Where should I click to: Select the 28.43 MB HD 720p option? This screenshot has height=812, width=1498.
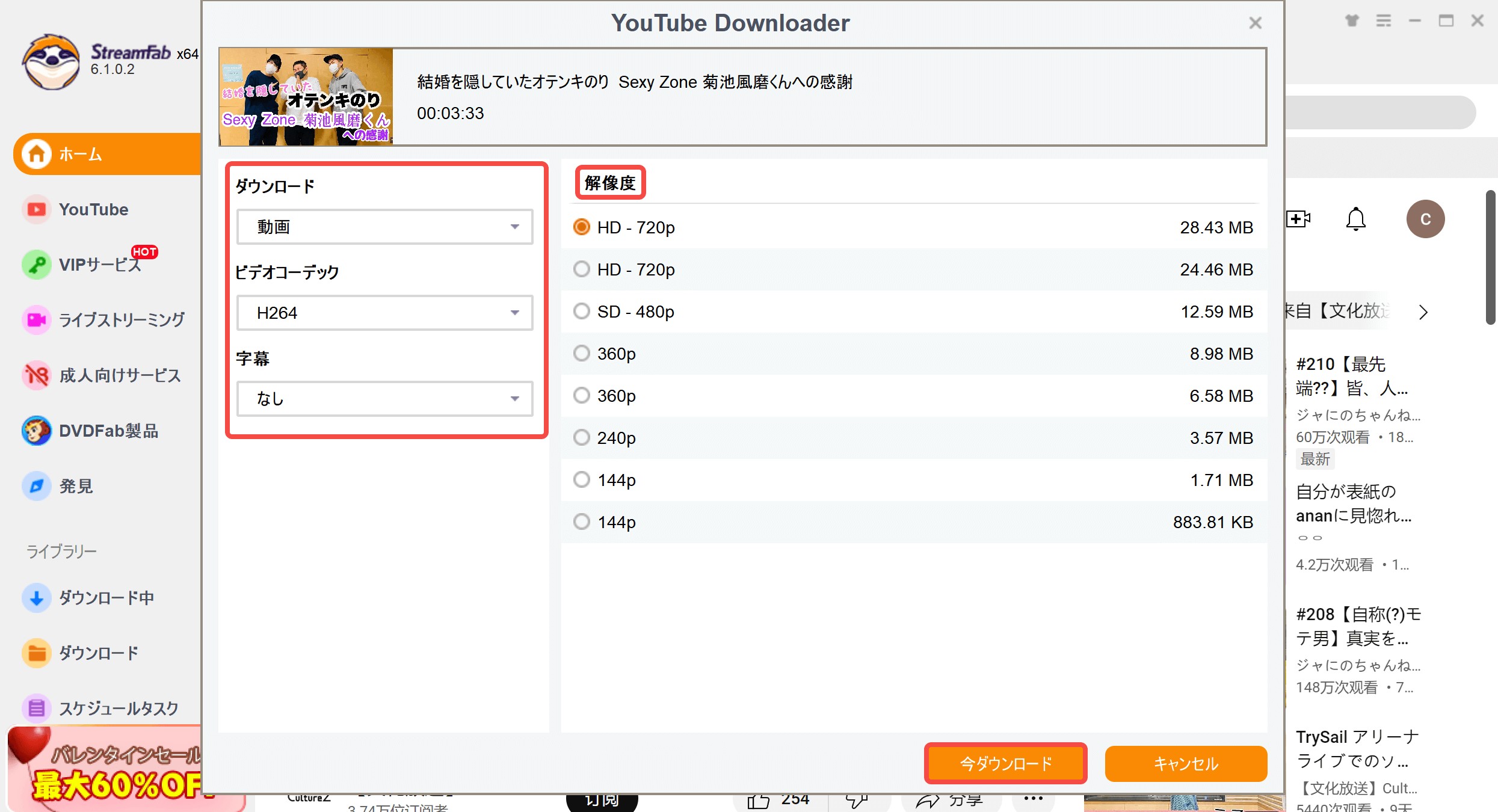(914, 227)
